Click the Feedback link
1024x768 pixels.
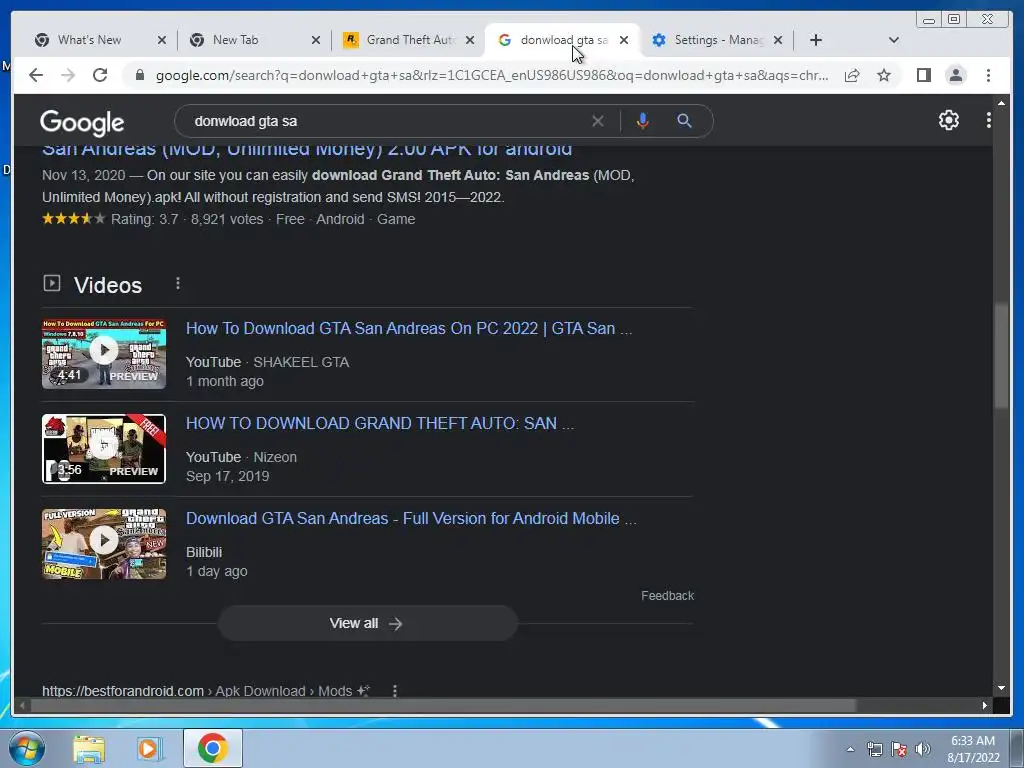click(667, 596)
